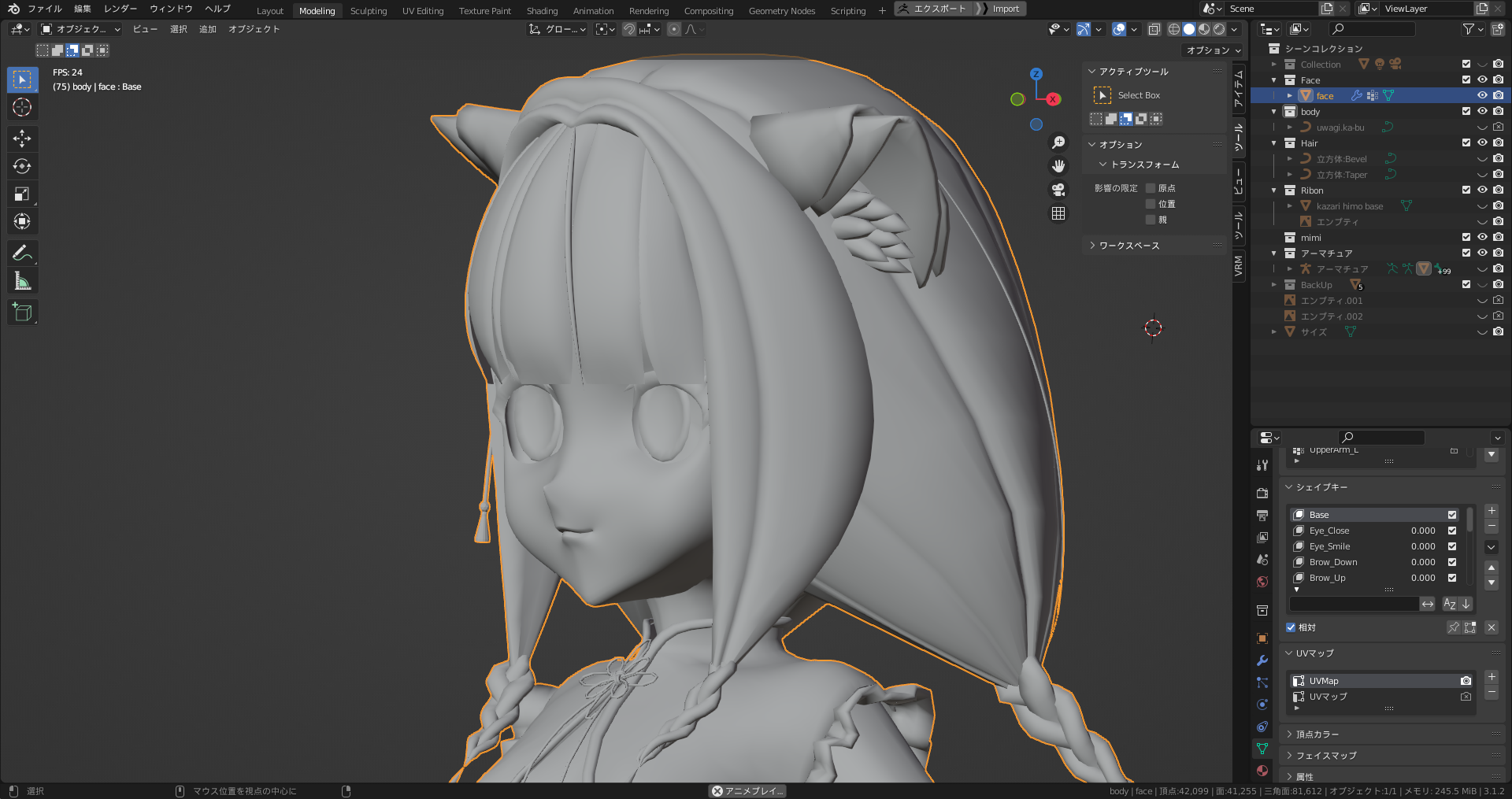Image resolution: width=1512 pixels, height=799 pixels.
Task: Collapse the Hair collection in outliner
Action: tap(1274, 143)
